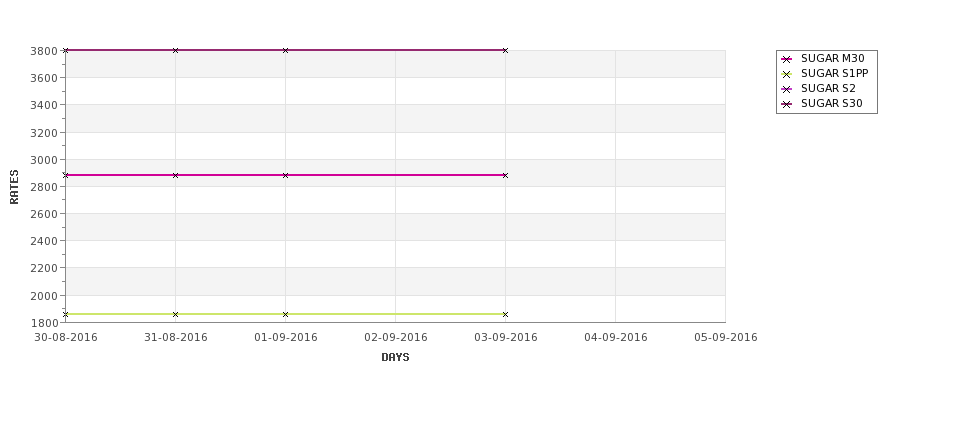The height and width of the screenshot is (429, 975).
Task: Click the 3800 line point at 31-08-2016
Action: point(175,50)
